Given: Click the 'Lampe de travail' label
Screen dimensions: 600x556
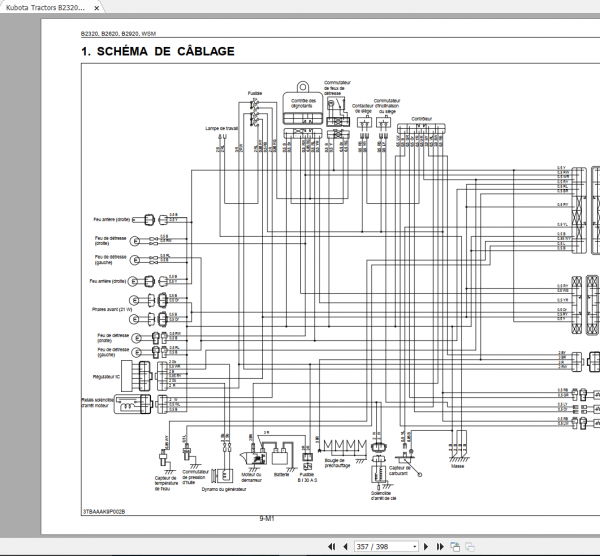Looking at the screenshot, I should coord(222,128).
